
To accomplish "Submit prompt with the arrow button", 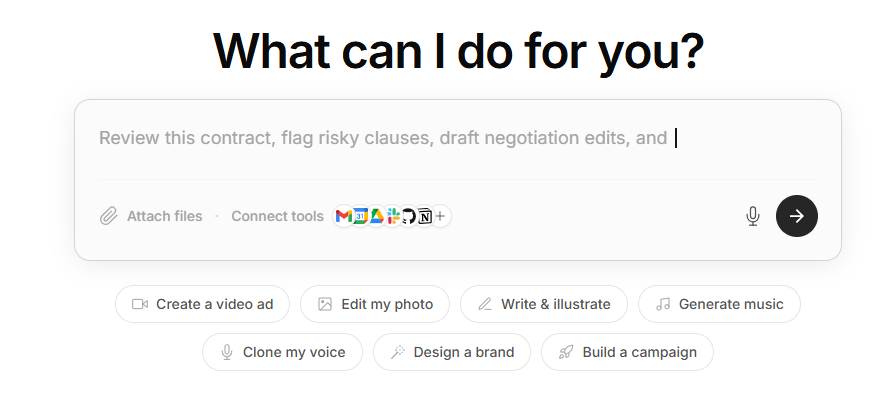I will 796,216.
